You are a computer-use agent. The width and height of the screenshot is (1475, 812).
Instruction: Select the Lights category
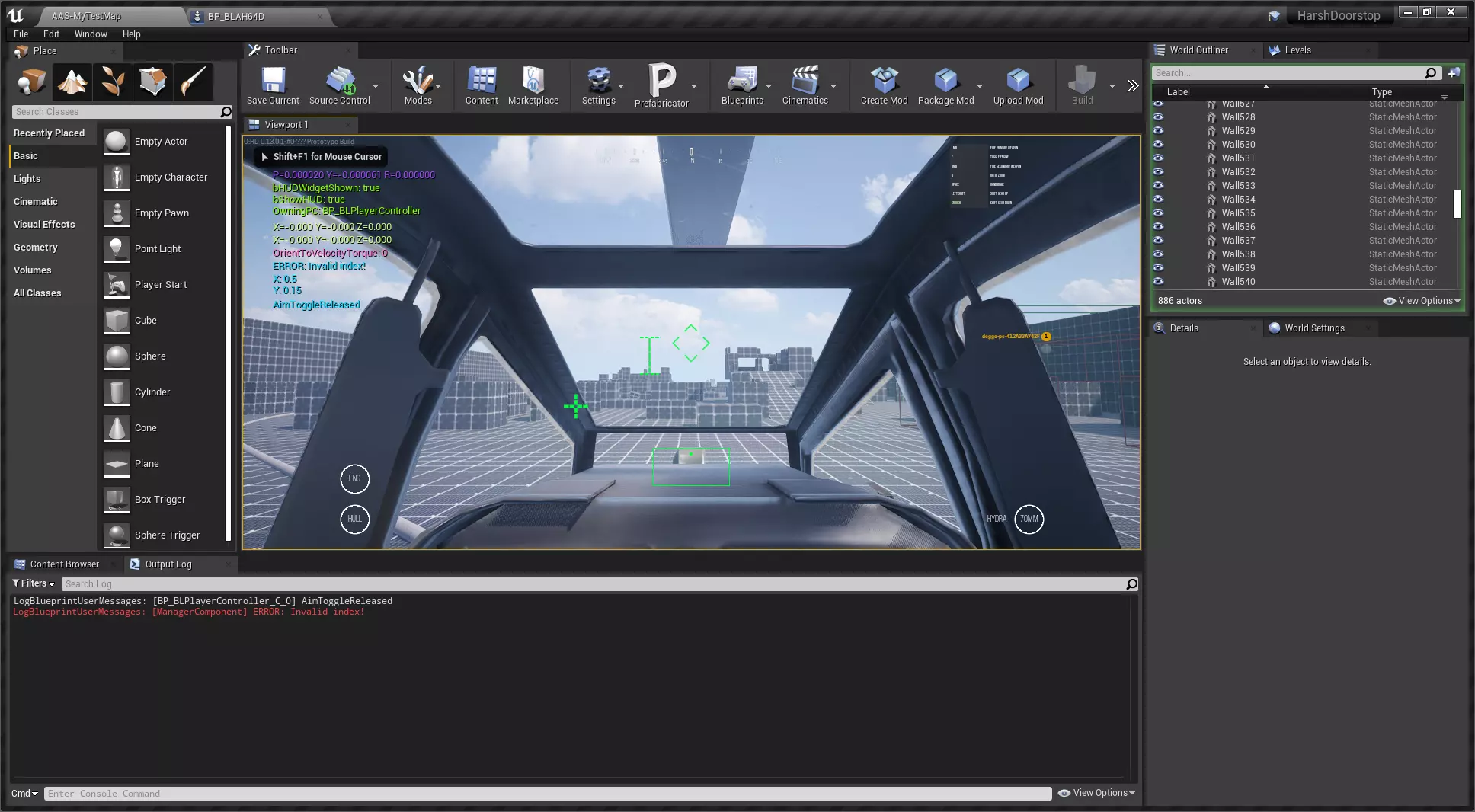point(27,178)
